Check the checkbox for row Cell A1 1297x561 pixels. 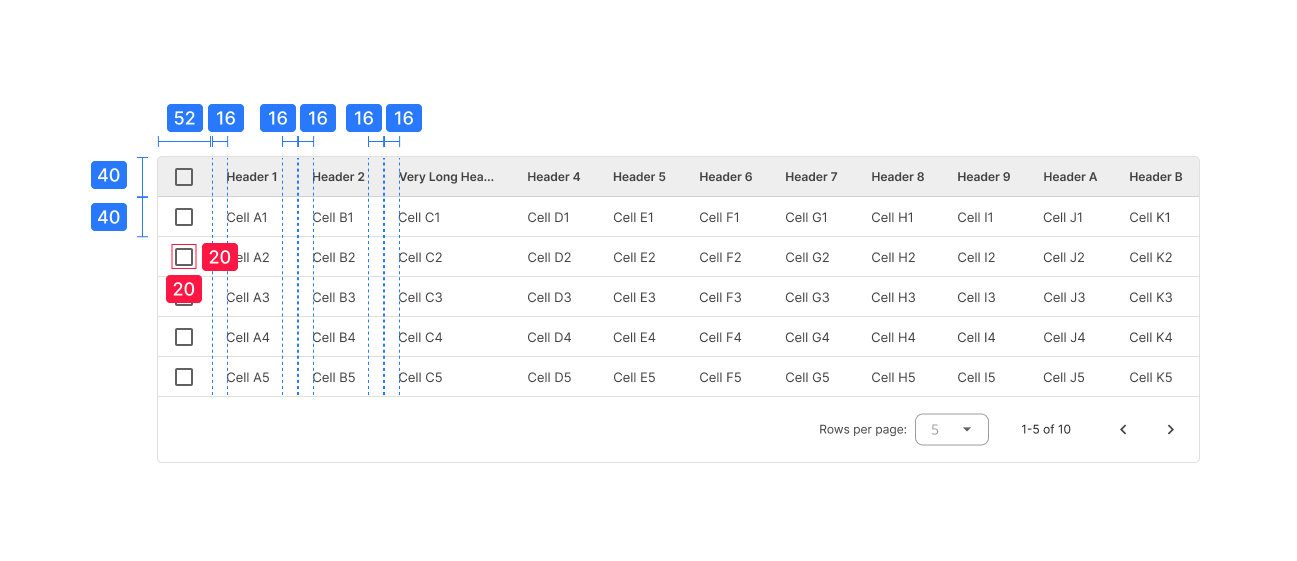(184, 217)
